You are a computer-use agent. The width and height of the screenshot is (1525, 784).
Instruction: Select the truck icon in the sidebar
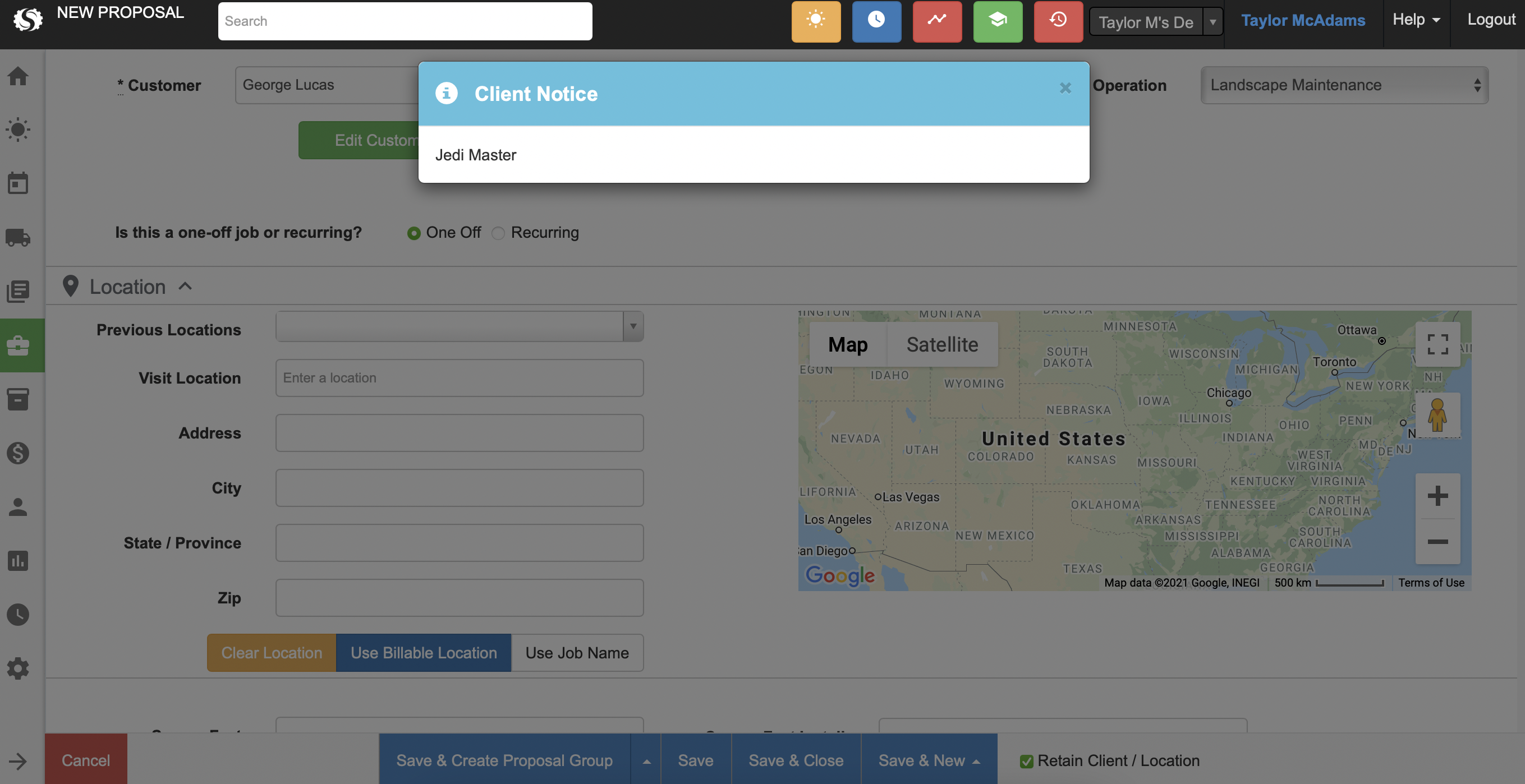[18, 238]
